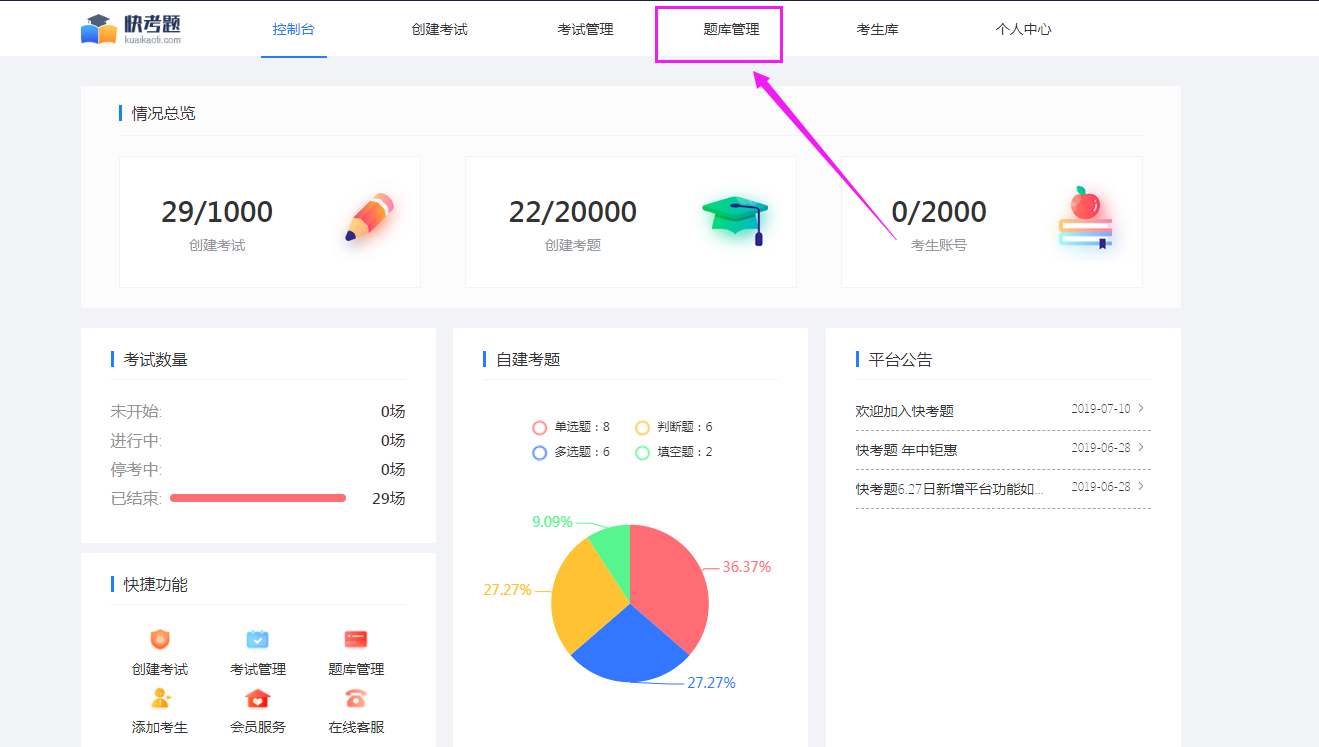The image size is (1319, 747).
Task: Click the 添加考生 person shortcut icon
Action: [160, 698]
